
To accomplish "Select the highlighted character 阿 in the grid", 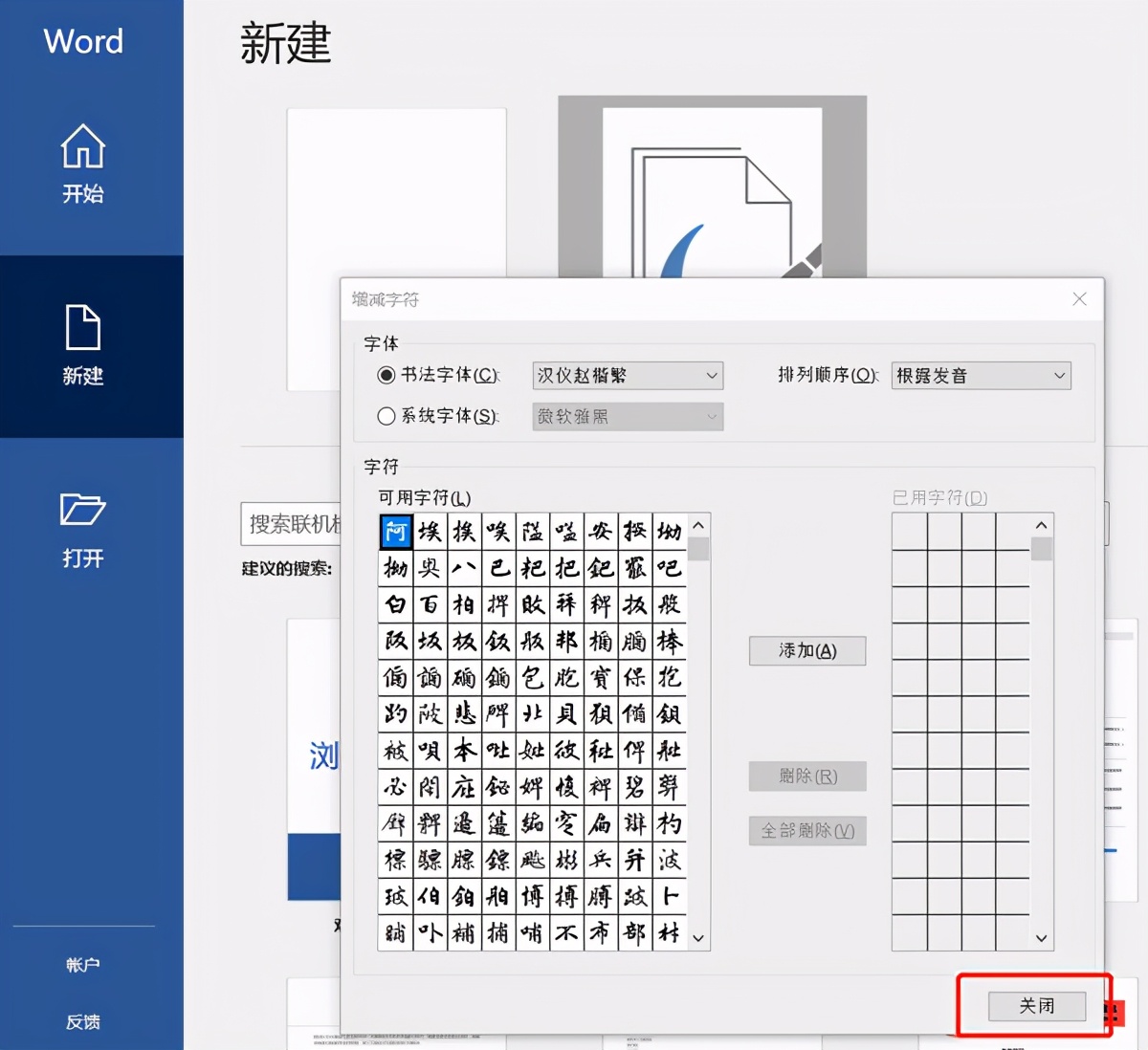I will click(396, 531).
